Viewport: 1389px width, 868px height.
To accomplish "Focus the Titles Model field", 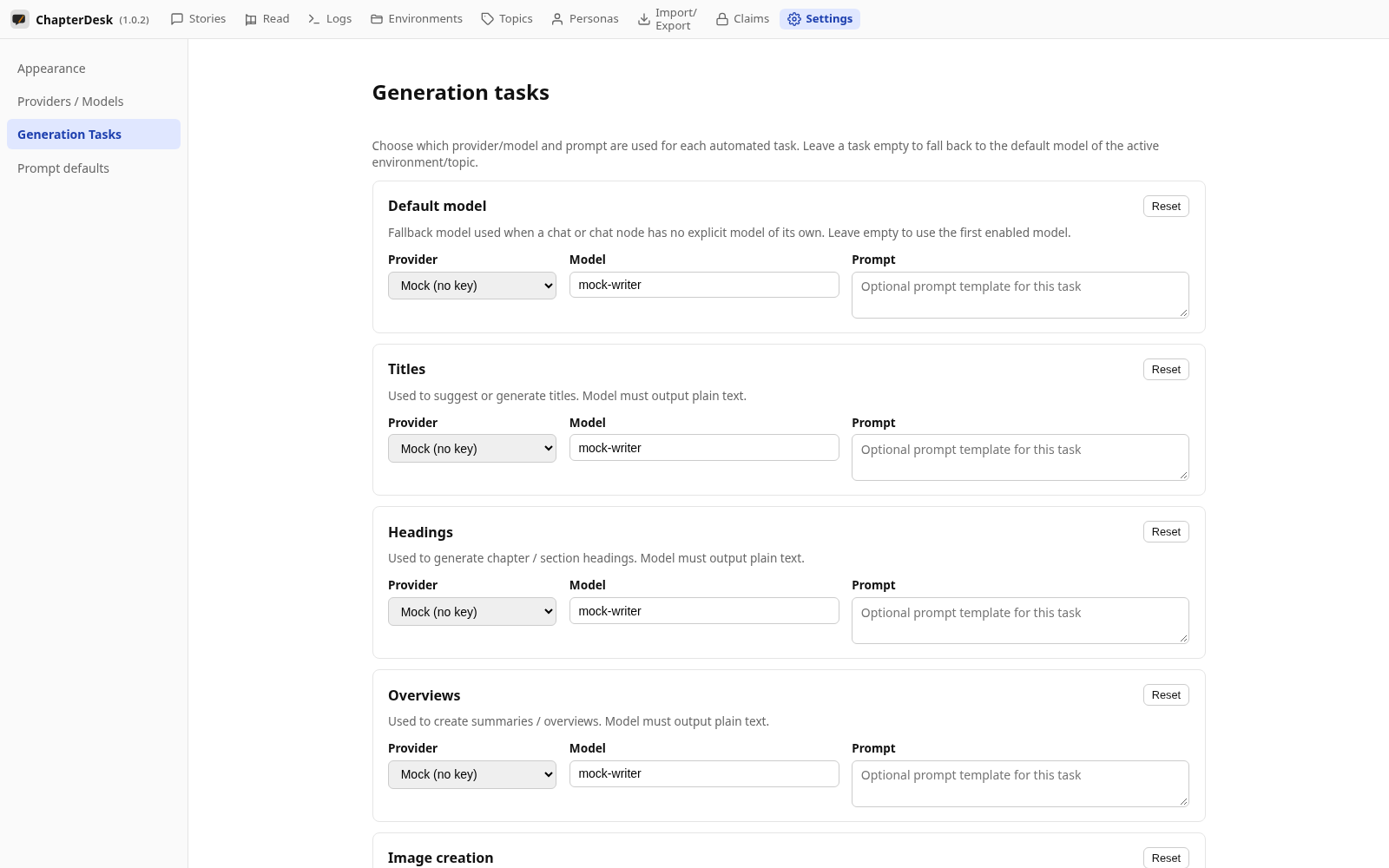I will [704, 448].
